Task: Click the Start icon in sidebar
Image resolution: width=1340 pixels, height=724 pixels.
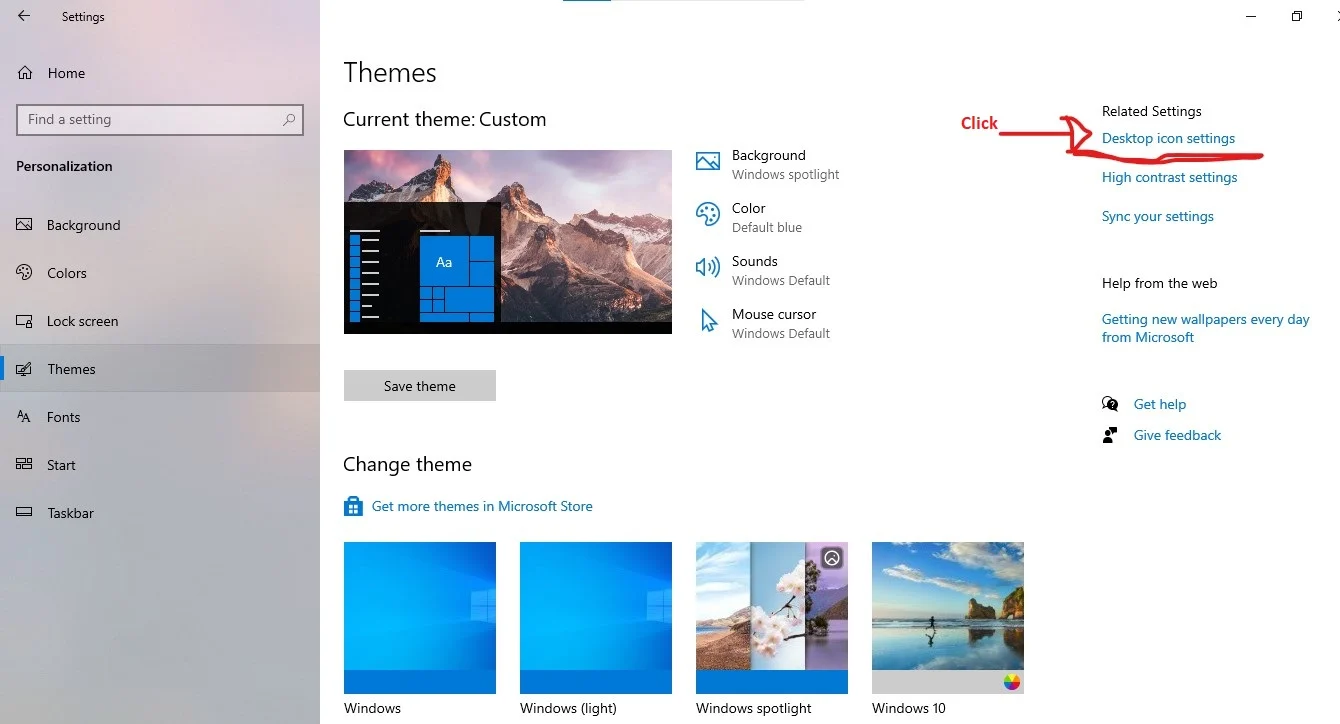Action: 25,465
